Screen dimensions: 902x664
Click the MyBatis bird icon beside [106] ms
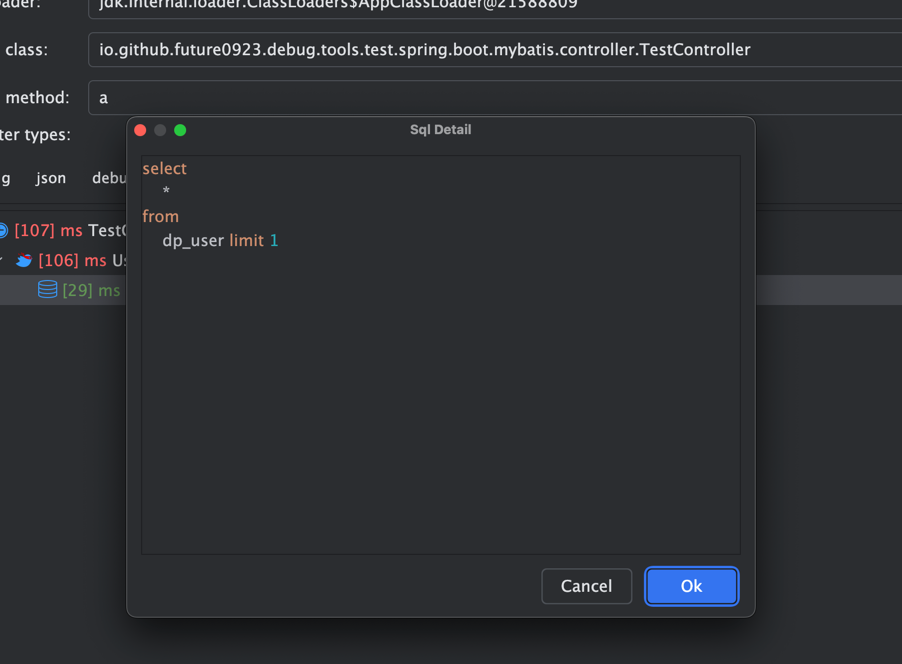coord(24,260)
